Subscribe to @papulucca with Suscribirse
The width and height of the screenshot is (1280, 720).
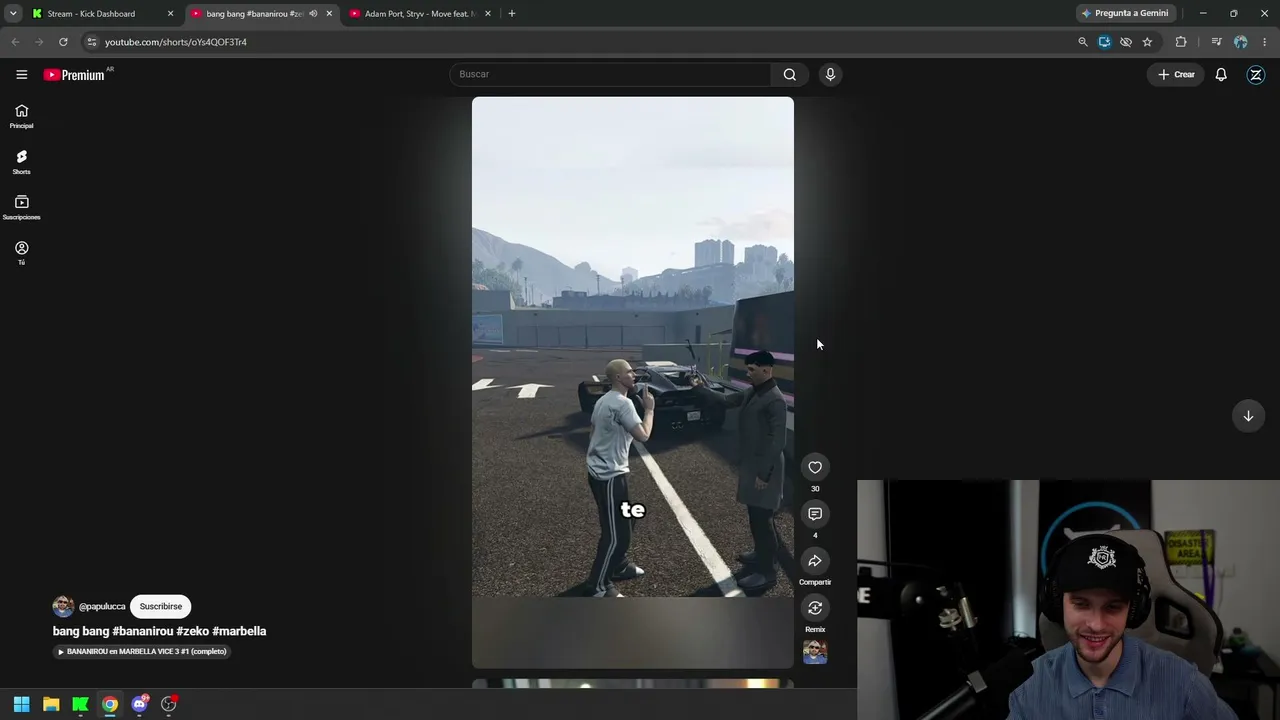161,606
